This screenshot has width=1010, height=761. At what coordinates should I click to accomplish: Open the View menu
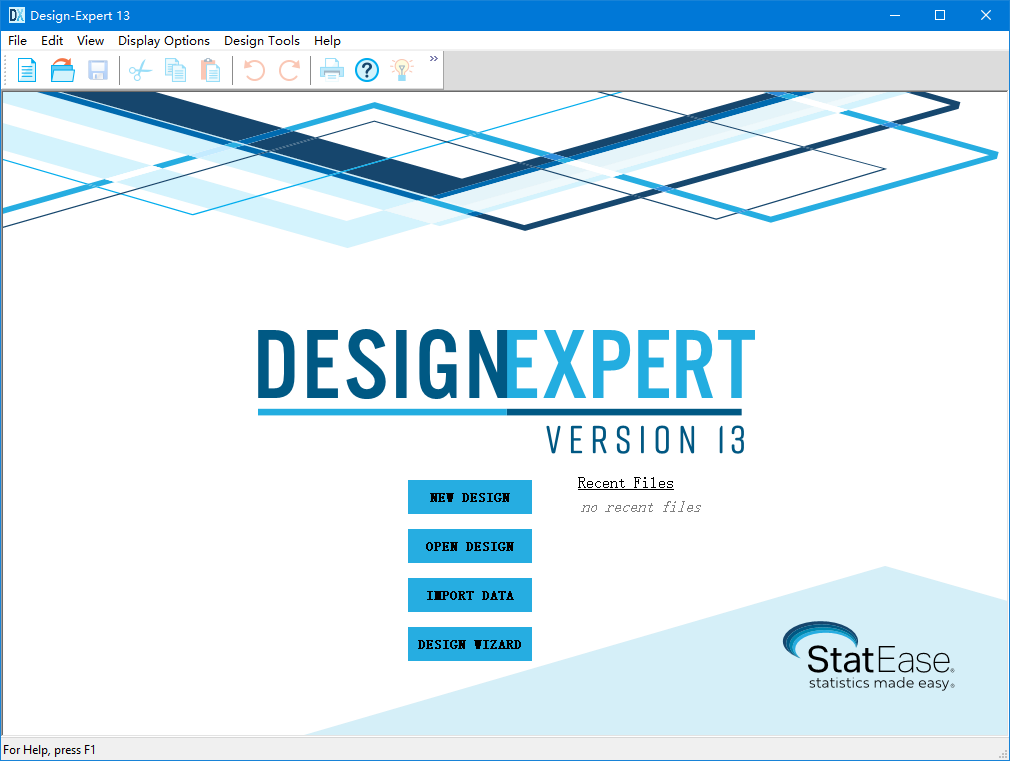coord(90,41)
